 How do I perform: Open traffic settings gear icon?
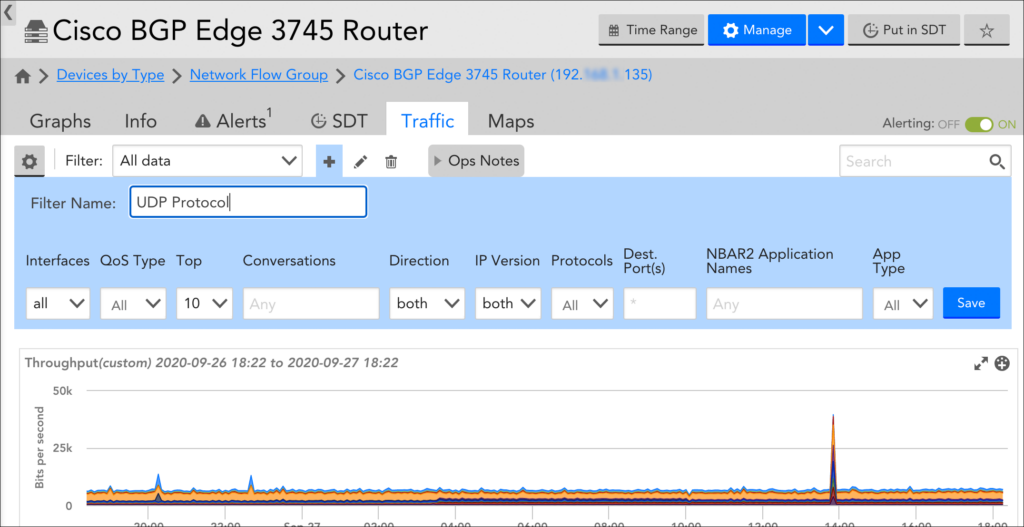[29, 161]
